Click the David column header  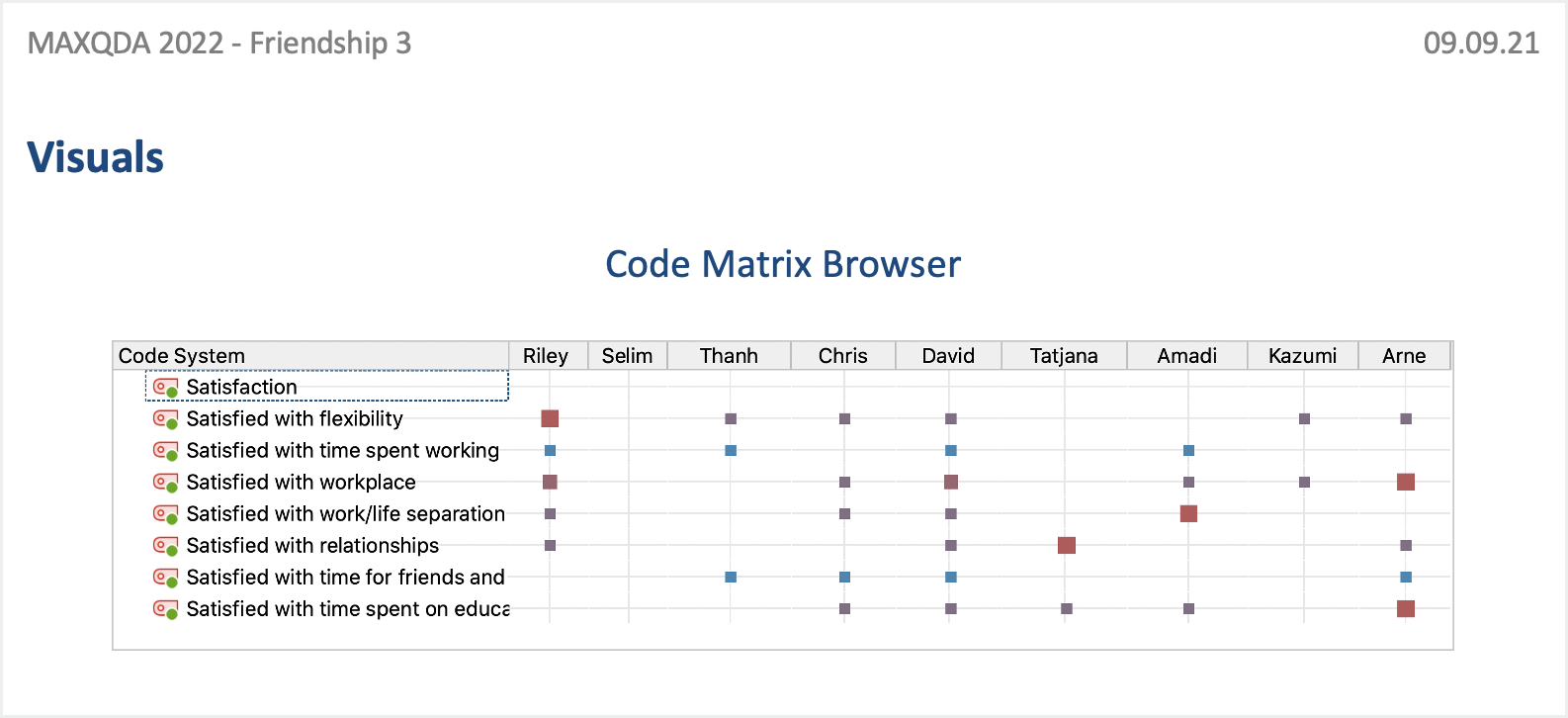click(x=949, y=356)
